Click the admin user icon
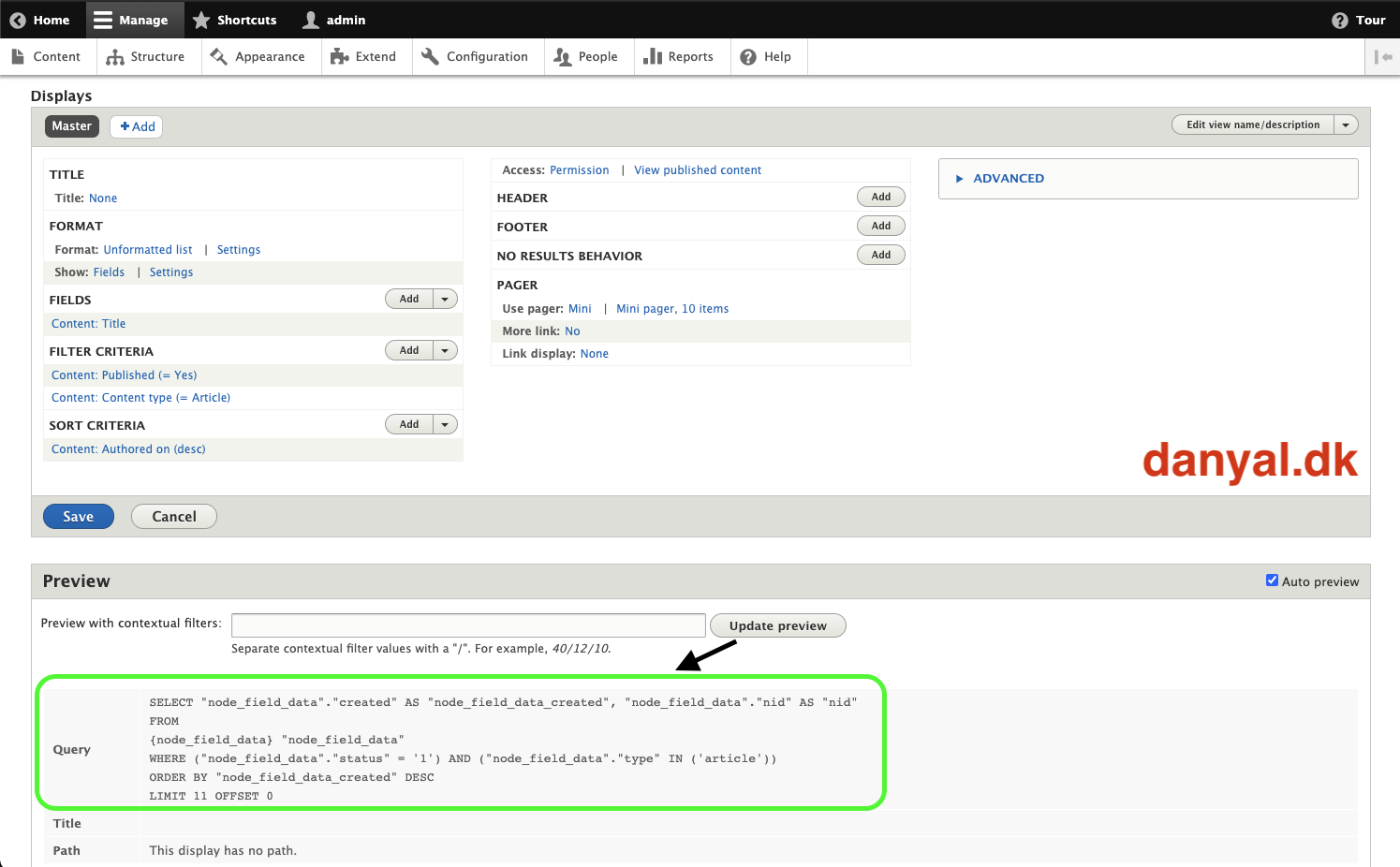The height and width of the screenshot is (867, 1400). 311,20
